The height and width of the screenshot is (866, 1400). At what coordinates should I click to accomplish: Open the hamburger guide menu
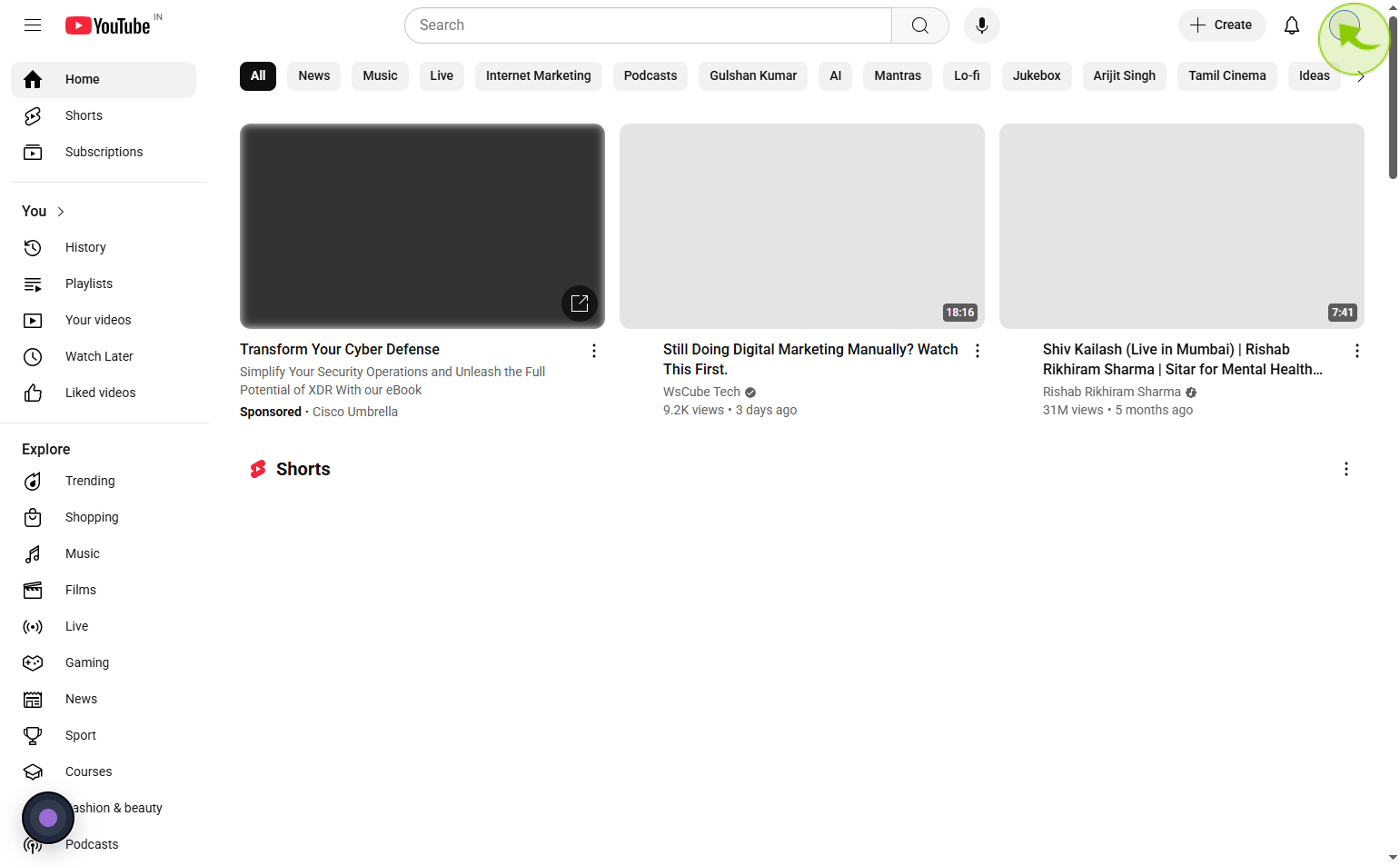click(x=33, y=25)
